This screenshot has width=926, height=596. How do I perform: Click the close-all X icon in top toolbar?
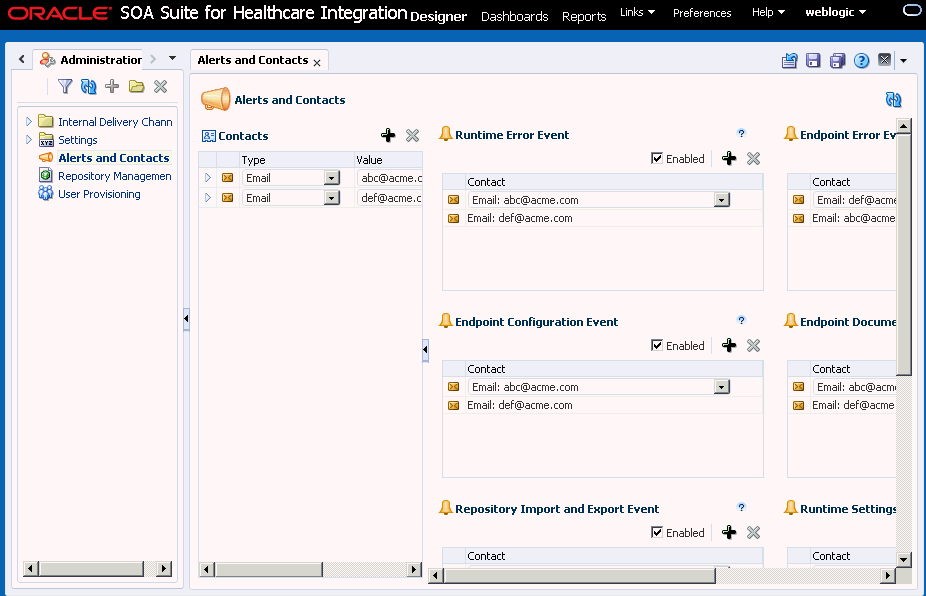884,60
